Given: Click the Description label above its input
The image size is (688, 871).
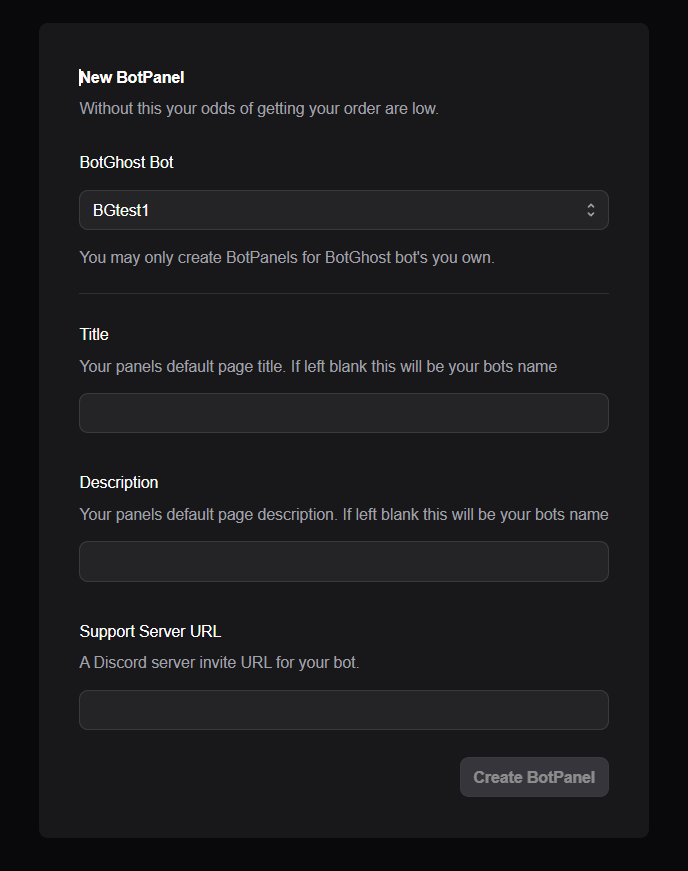Looking at the screenshot, I should (x=118, y=482).
